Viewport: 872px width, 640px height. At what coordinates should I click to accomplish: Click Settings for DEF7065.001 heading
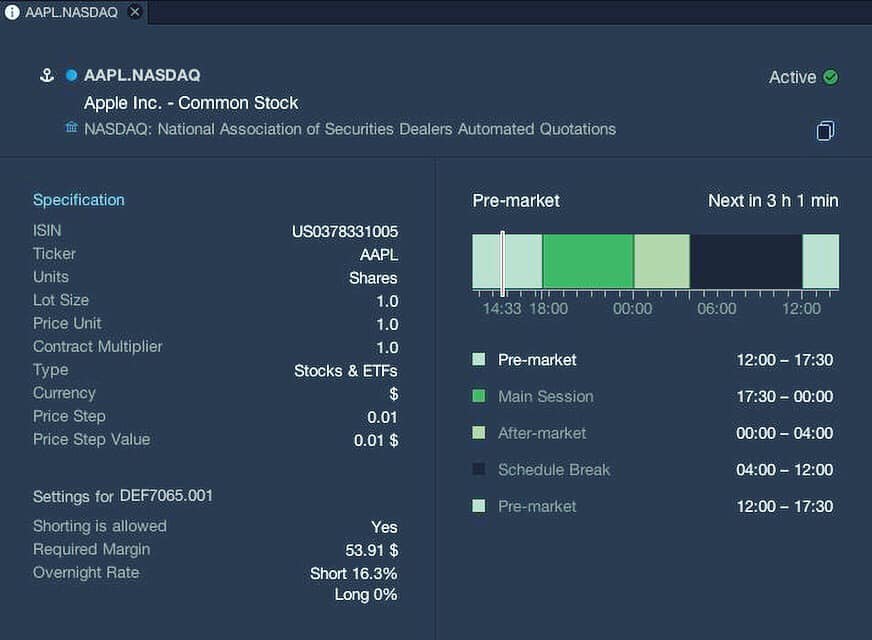pyautogui.click(x=122, y=496)
